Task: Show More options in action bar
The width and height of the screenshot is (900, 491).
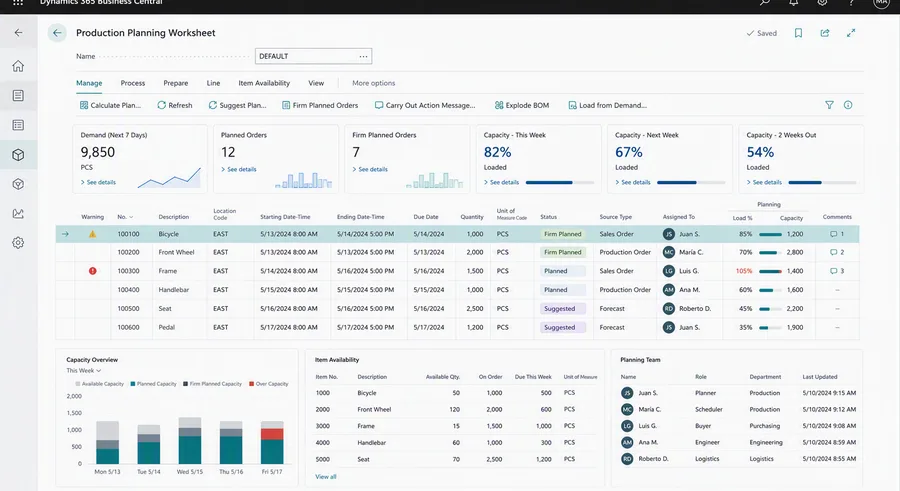Action: (x=374, y=83)
